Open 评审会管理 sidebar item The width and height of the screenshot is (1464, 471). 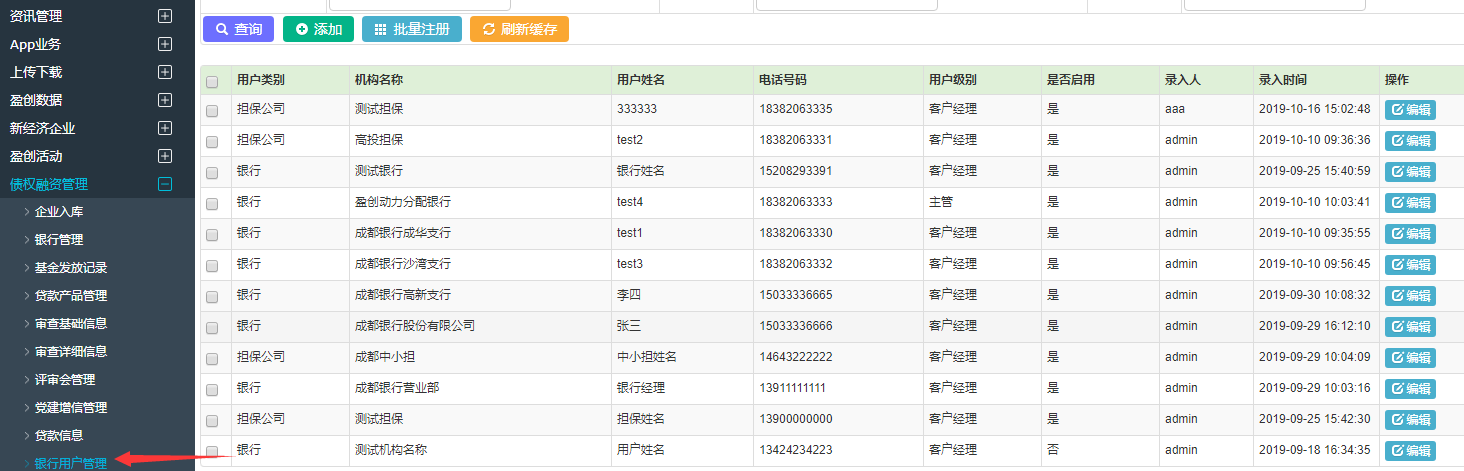65,380
